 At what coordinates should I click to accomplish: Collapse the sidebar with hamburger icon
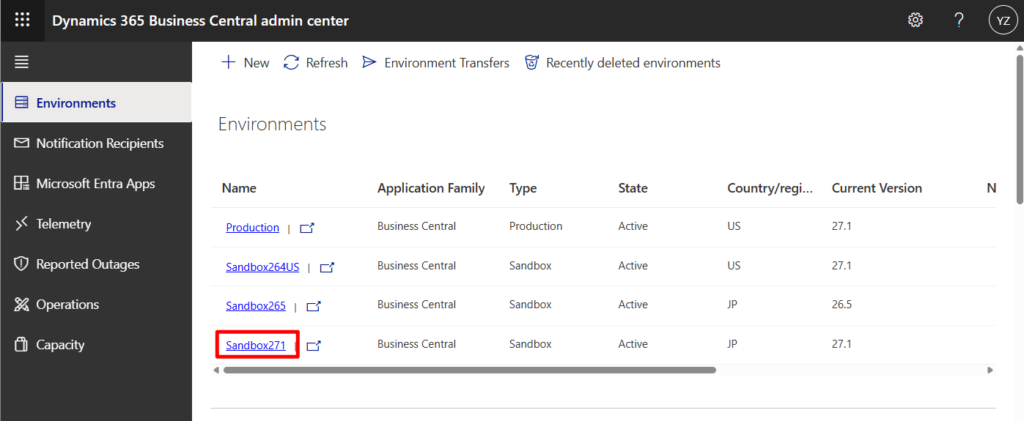pos(21,62)
